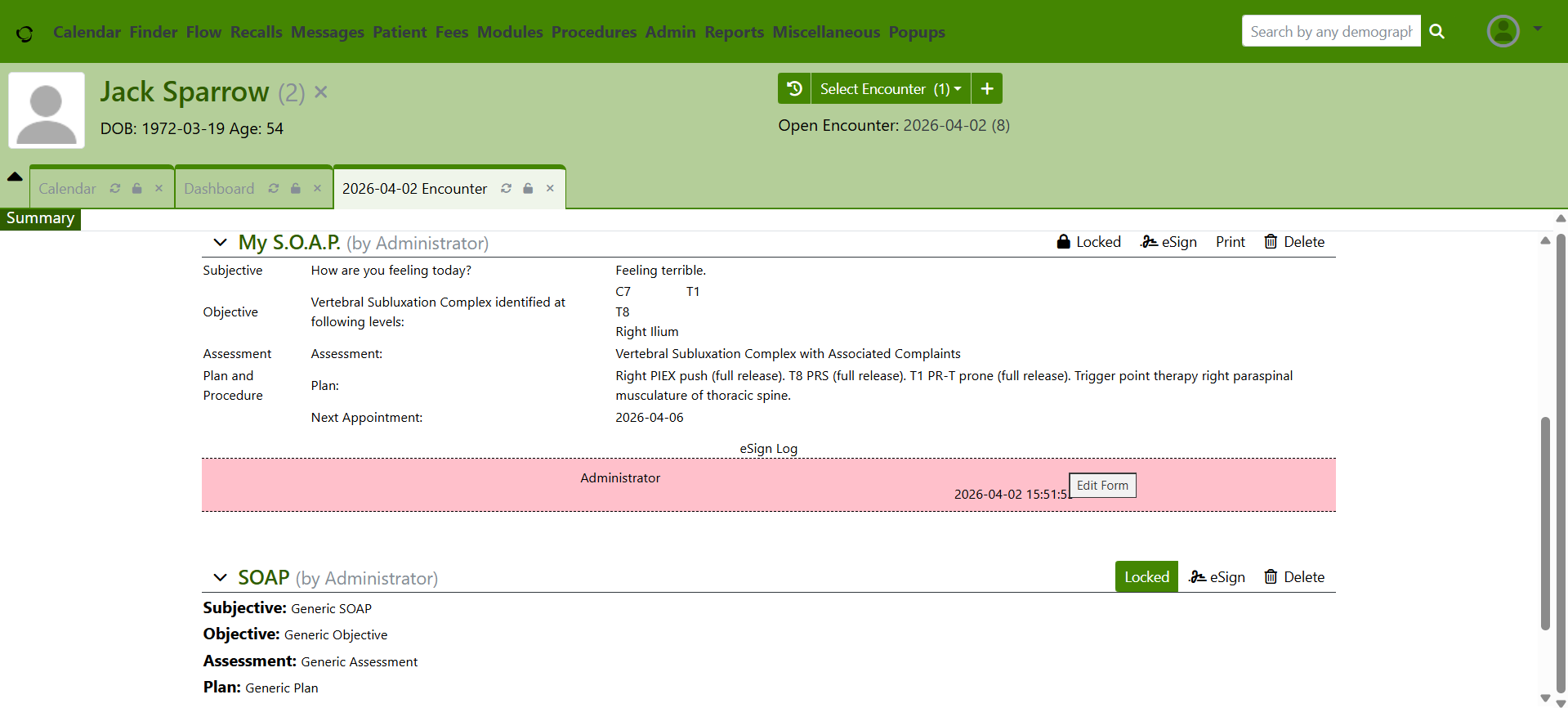Click the patient search input field

click(1330, 31)
